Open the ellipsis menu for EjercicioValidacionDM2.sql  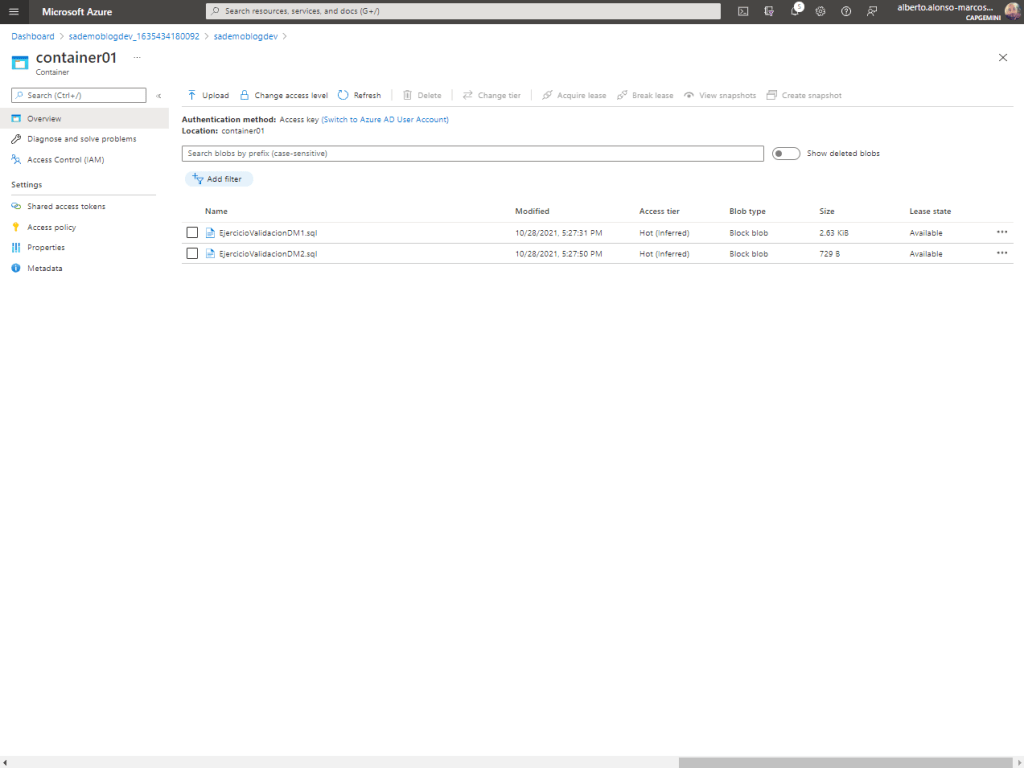tap(1002, 254)
